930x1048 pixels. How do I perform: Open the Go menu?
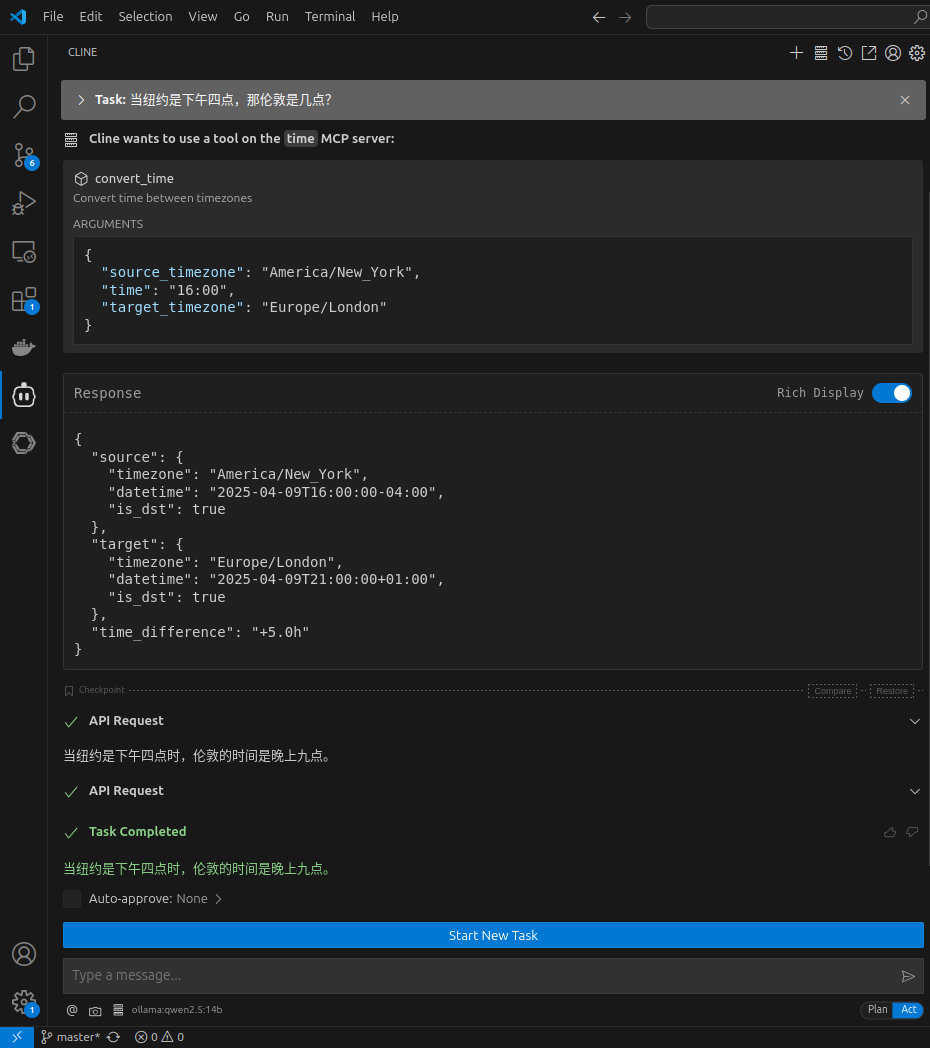tap(241, 17)
